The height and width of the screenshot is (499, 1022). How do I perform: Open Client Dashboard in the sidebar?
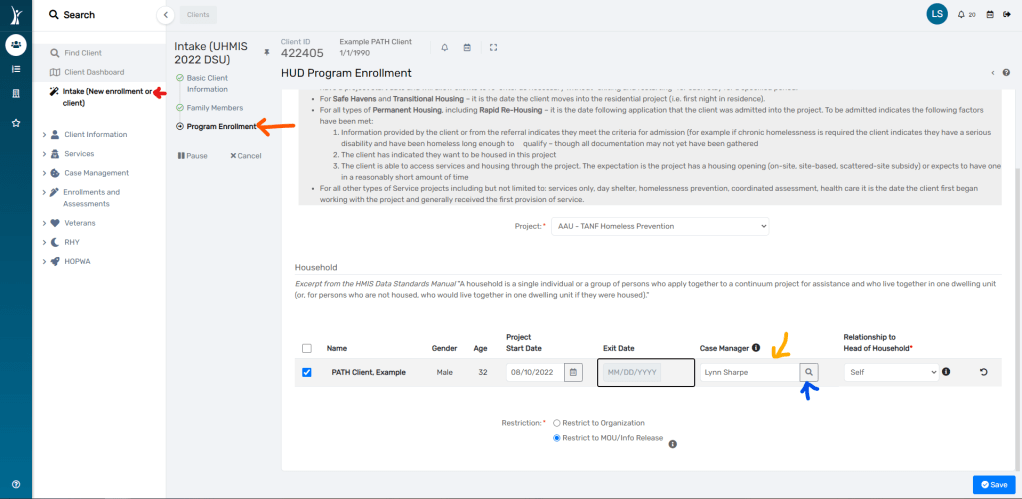tap(94, 72)
